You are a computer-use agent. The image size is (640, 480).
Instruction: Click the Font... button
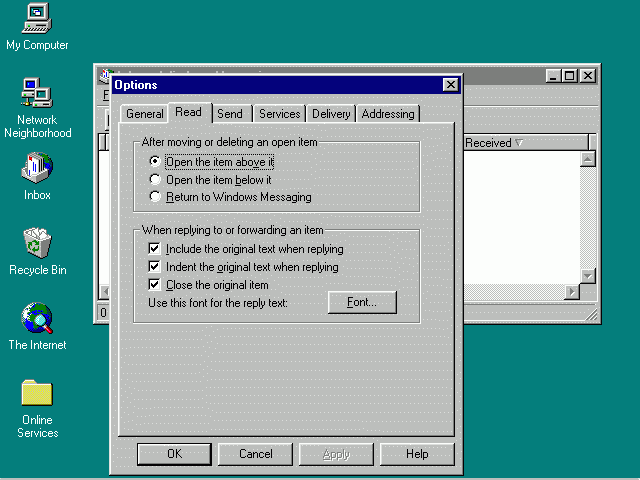pos(362,302)
